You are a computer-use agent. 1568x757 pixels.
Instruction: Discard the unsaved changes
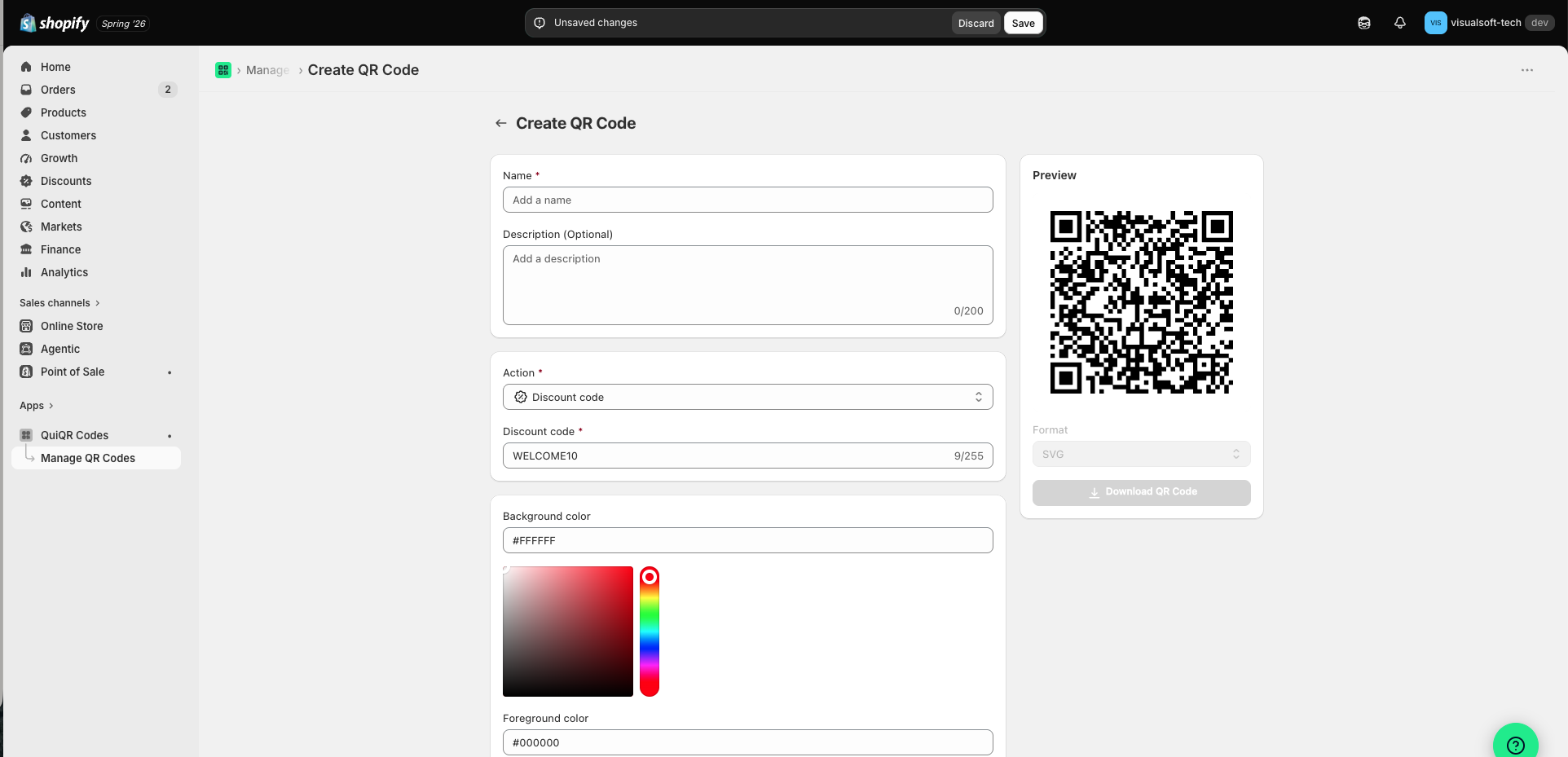click(x=976, y=23)
